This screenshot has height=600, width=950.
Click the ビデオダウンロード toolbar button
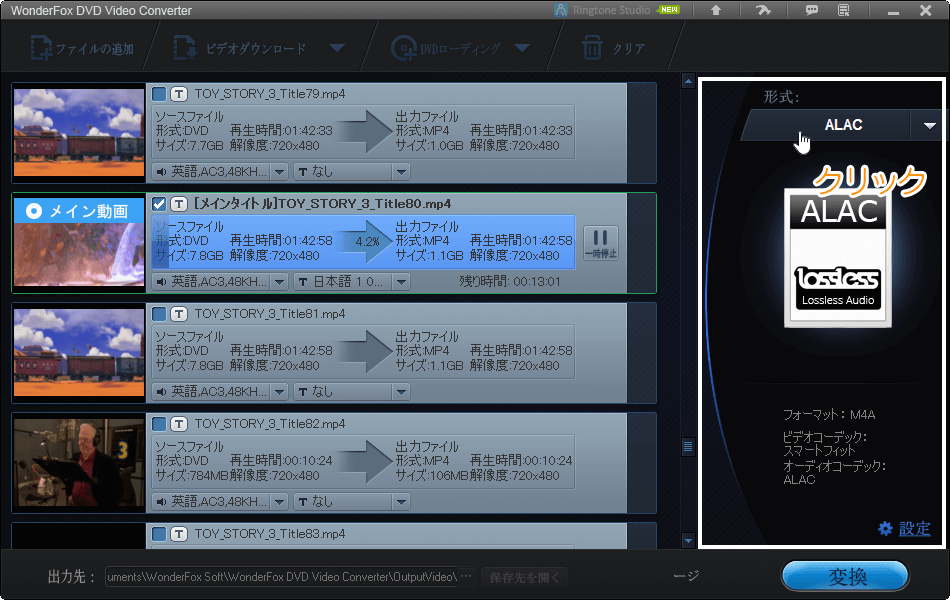[241, 48]
